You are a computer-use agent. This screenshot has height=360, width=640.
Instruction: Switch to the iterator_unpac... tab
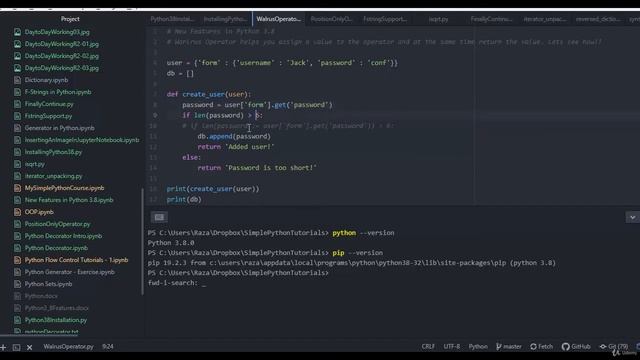point(544,19)
